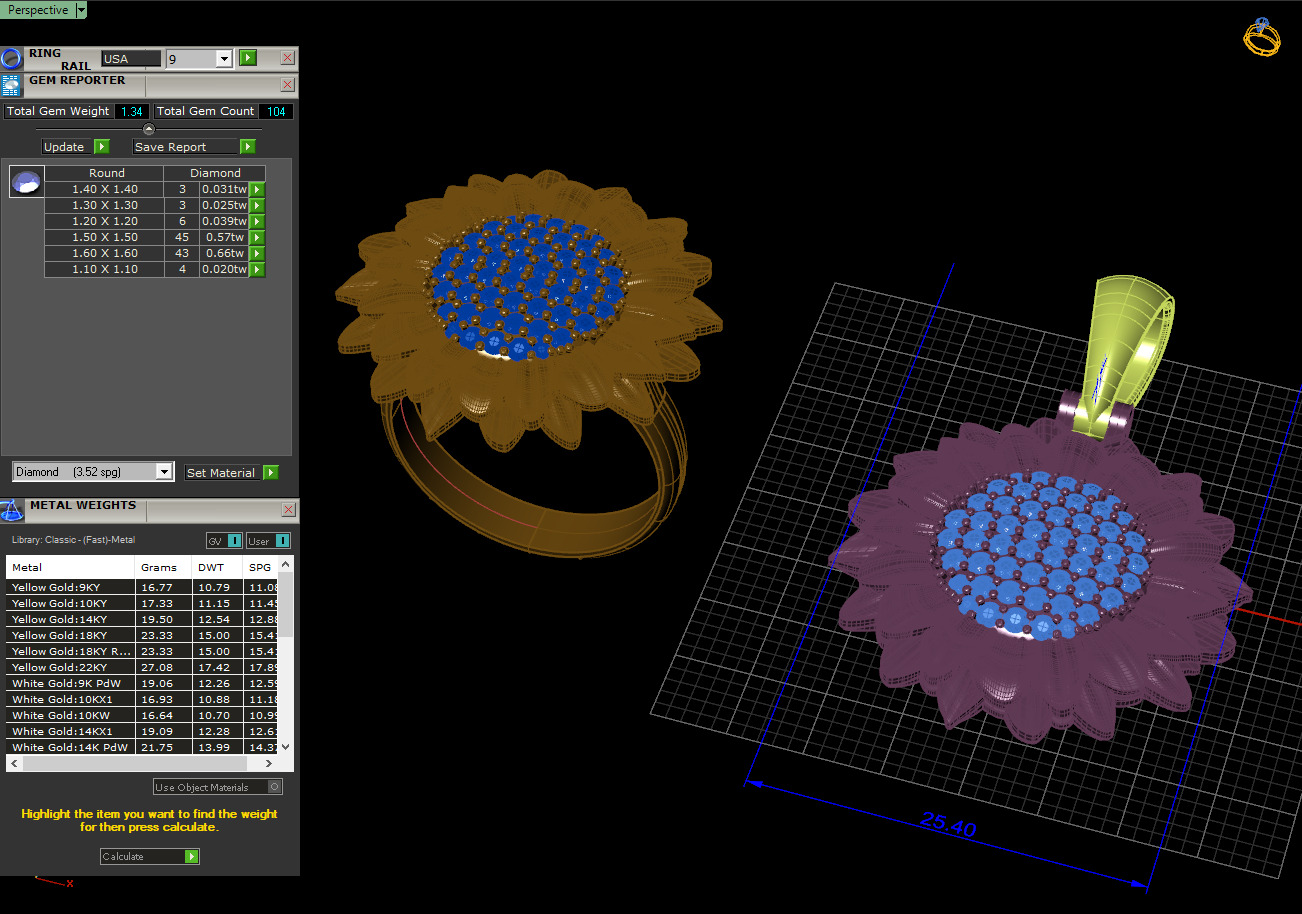This screenshot has width=1302, height=914.
Task: Close the Metal Weights panel
Action: point(288,510)
